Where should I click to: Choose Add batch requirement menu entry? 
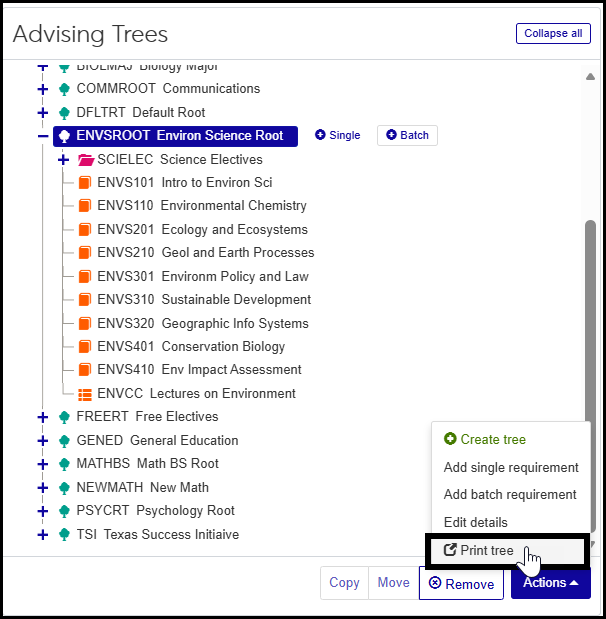[x=511, y=494]
